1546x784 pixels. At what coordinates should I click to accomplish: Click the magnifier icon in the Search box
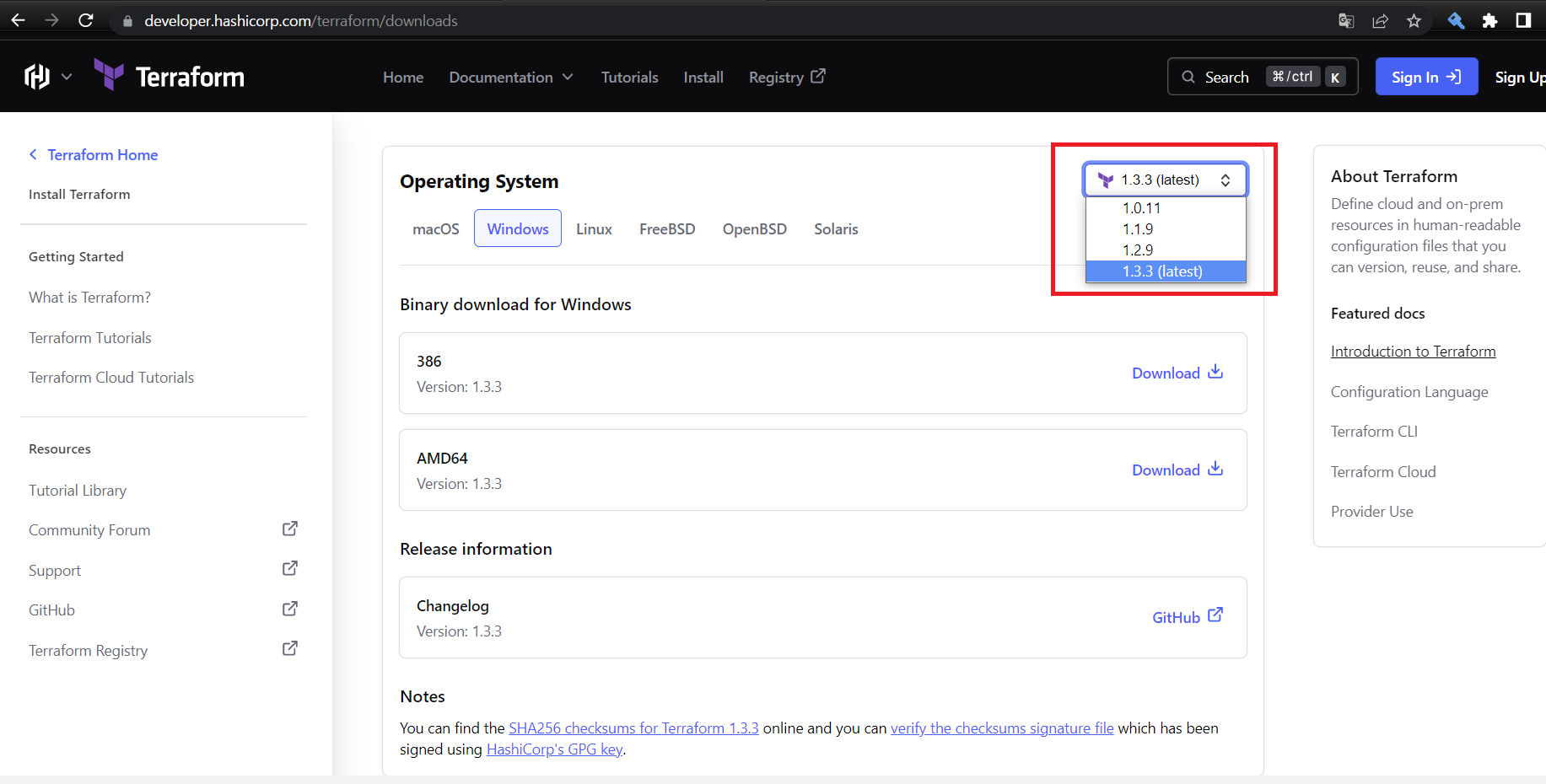click(x=1188, y=77)
